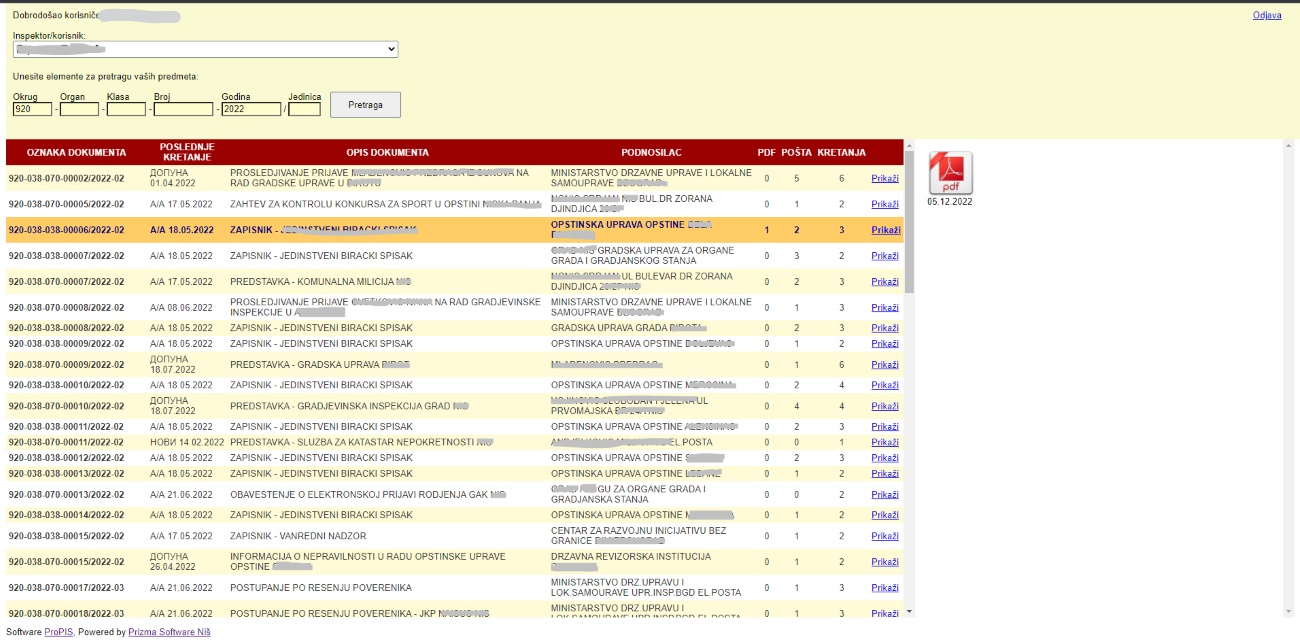The image size is (1300, 640).
Task: Open the PDF document icon dated 05.12.2022
Action: click(x=950, y=173)
